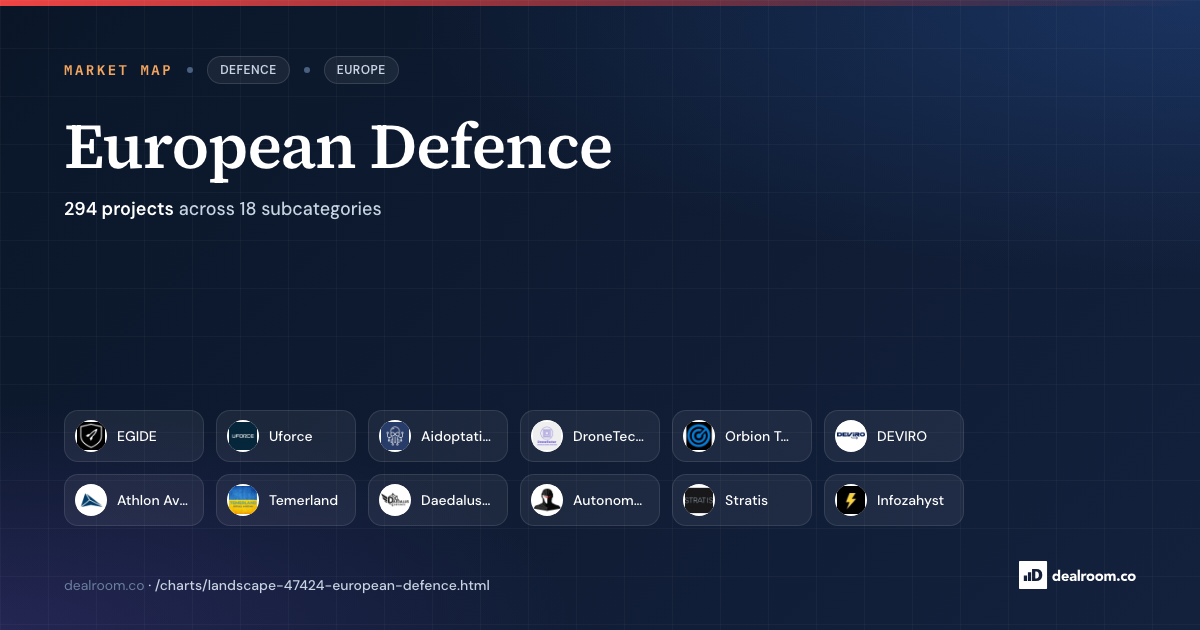This screenshot has width=1200, height=630.
Task: Select the EUROPE tag pill
Action: click(361, 70)
